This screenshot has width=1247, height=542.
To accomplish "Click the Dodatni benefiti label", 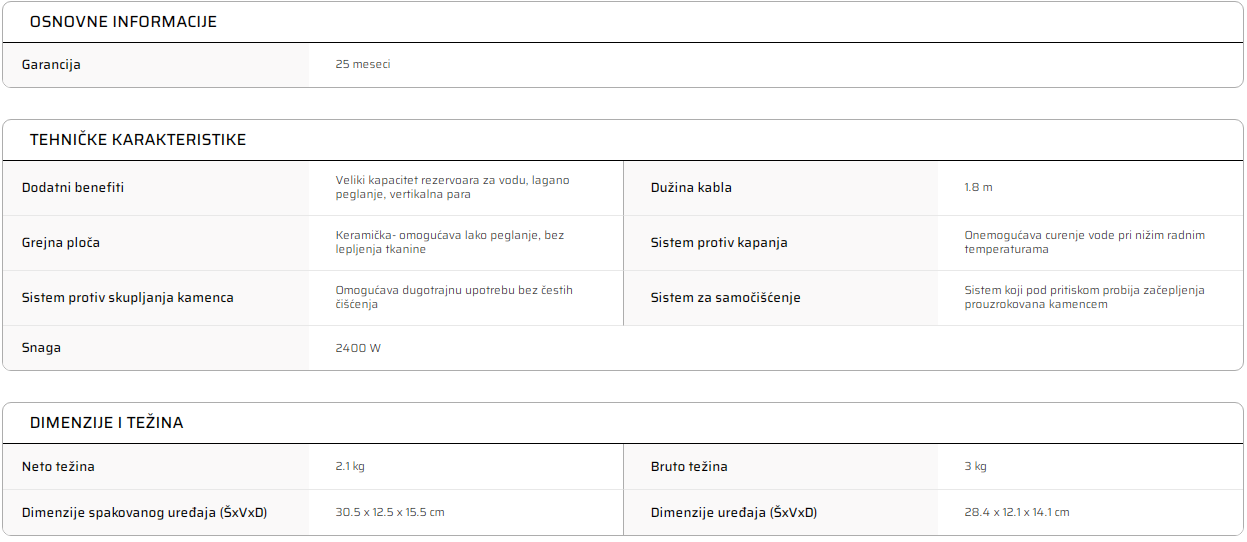I will (x=73, y=188).
